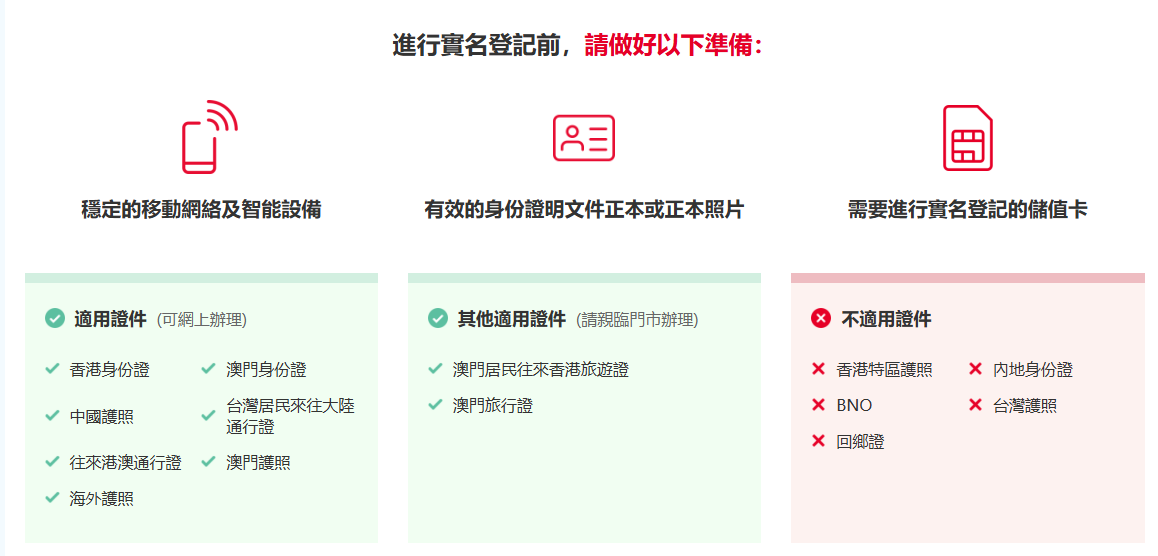Click the smartphone with signal icon
Viewport: 1158px width, 556px height.
(209, 137)
